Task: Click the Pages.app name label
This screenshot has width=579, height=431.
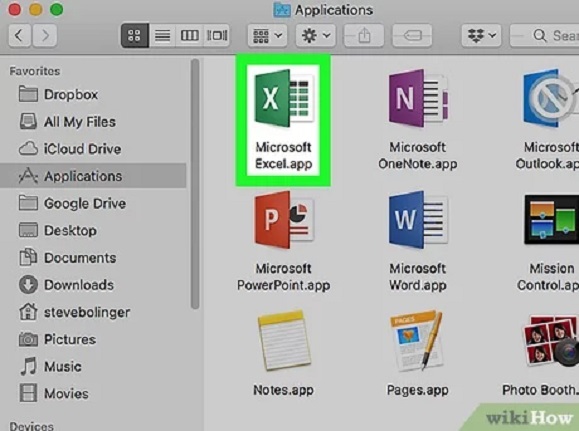Action: pyautogui.click(x=418, y=390)
